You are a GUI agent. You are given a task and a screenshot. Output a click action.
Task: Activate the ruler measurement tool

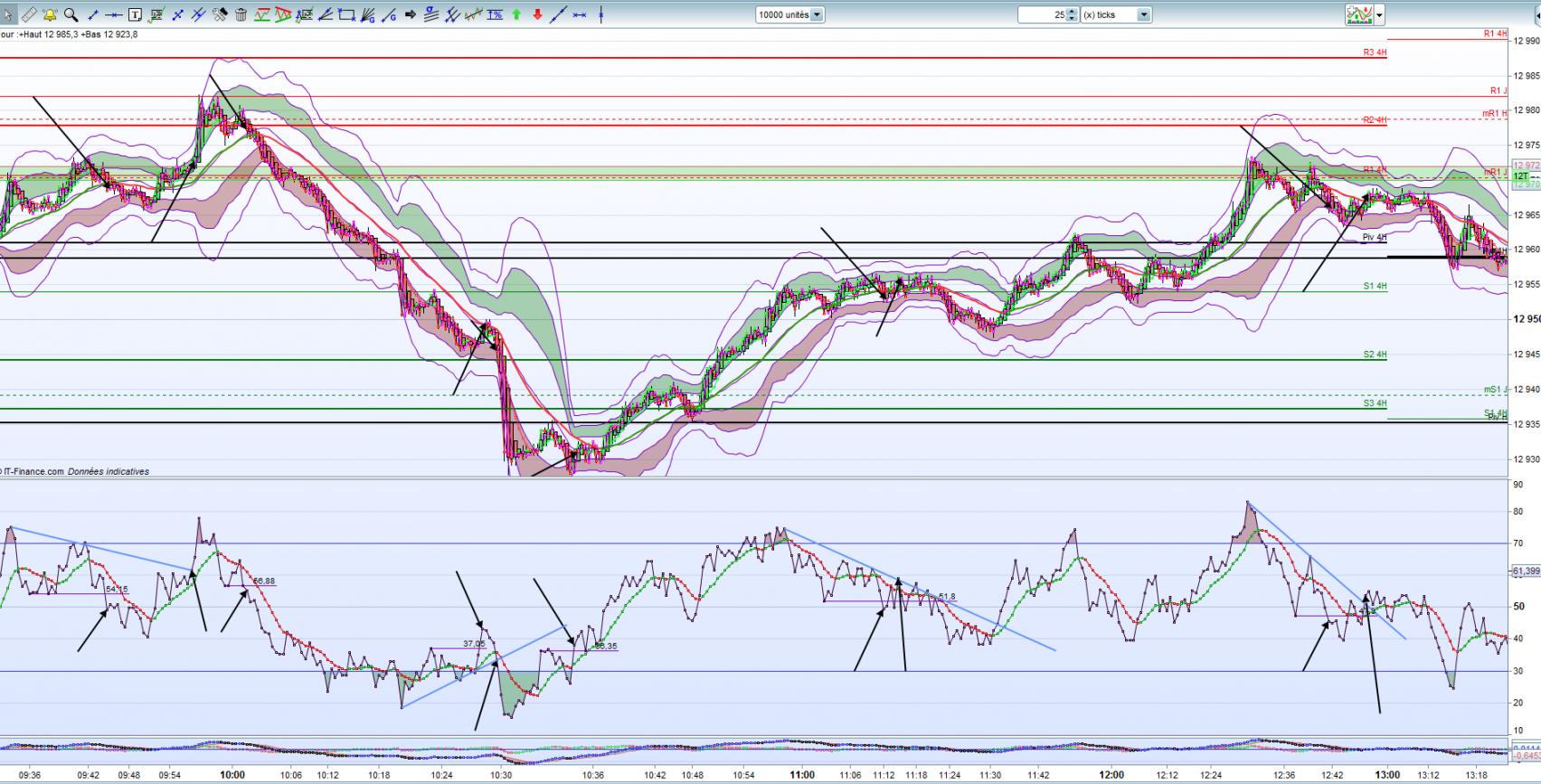point(29,14)
